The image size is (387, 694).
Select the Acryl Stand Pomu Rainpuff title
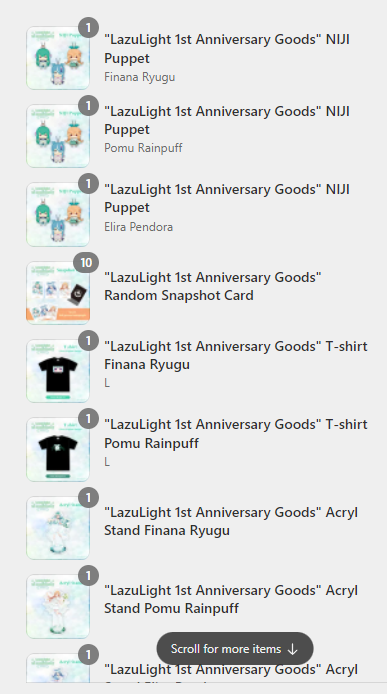[231, 599]
